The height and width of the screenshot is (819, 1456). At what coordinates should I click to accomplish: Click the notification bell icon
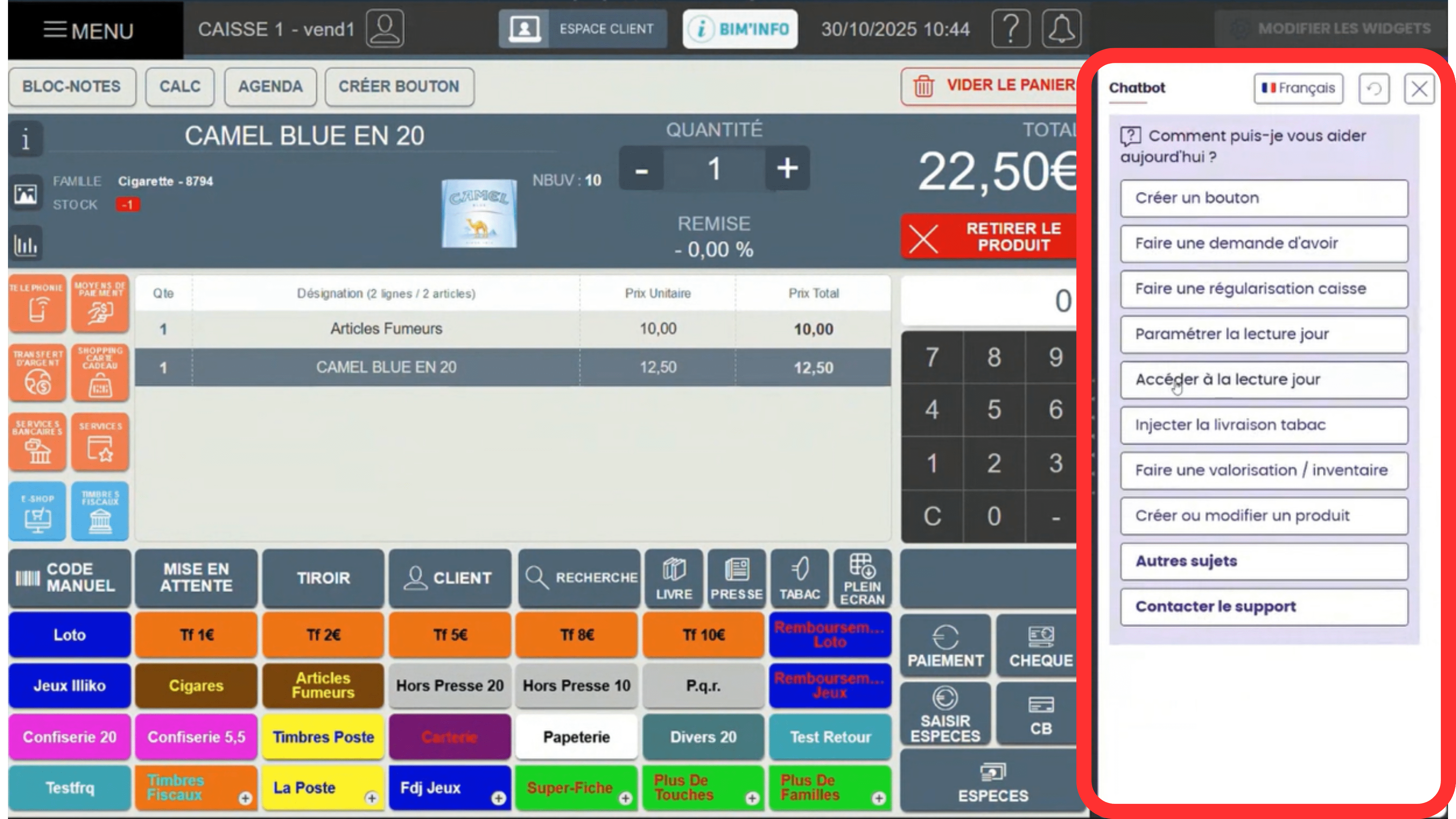point(1061,29)
